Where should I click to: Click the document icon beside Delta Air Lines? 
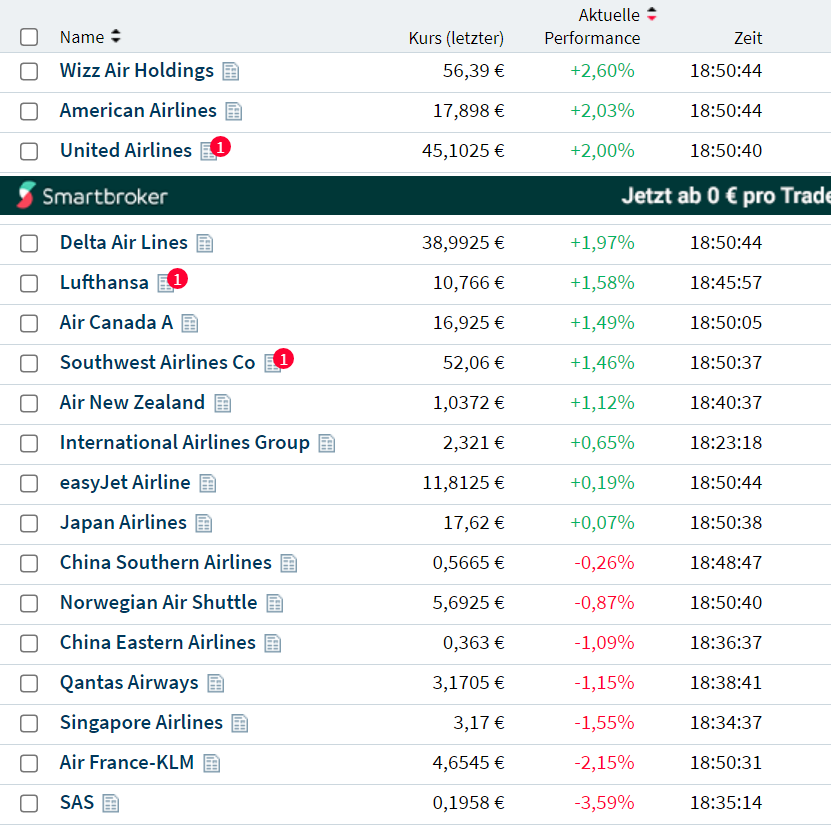[205, 243]
